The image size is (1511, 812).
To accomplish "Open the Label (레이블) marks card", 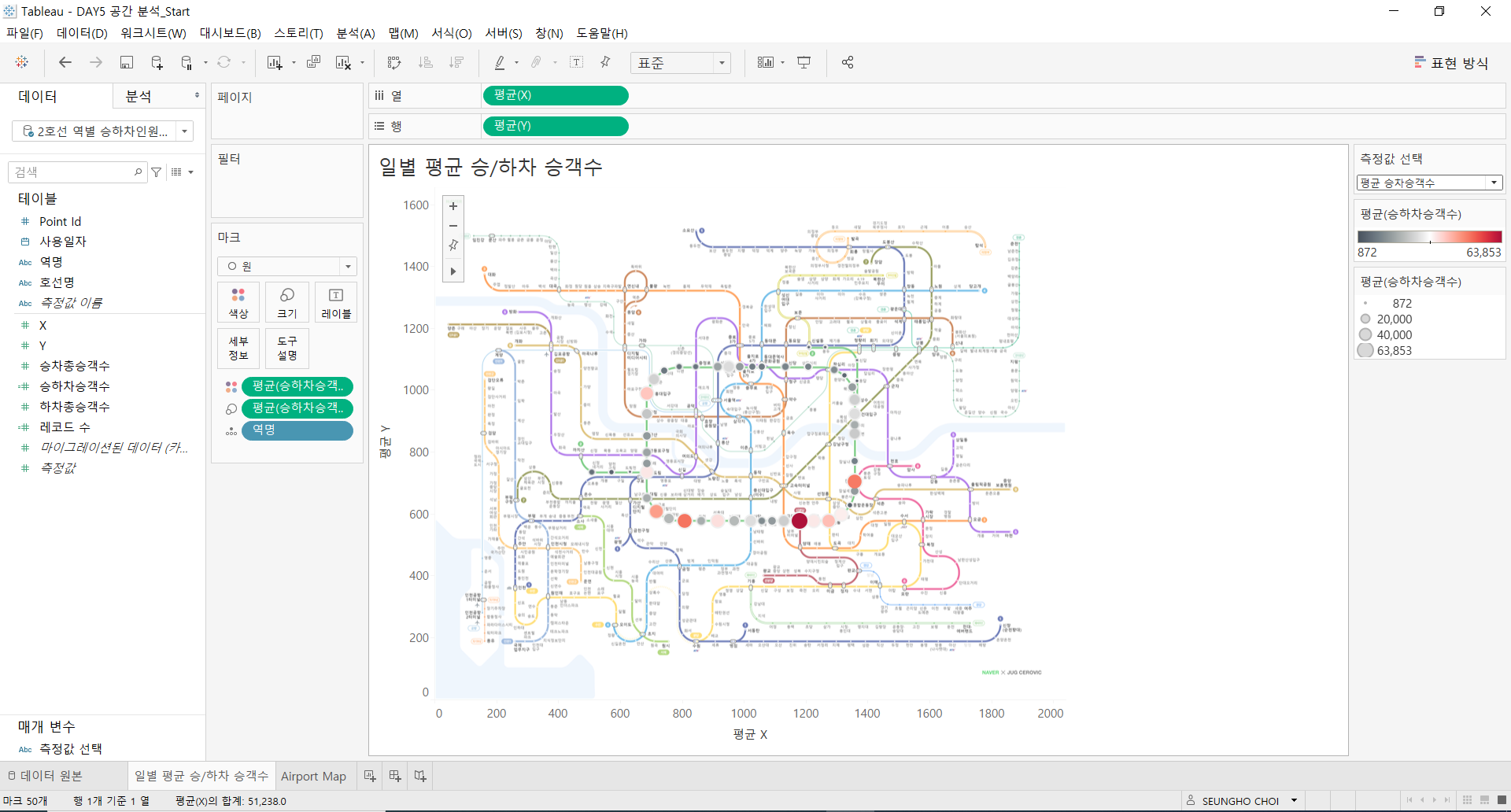I will click(x=336, y=302).
